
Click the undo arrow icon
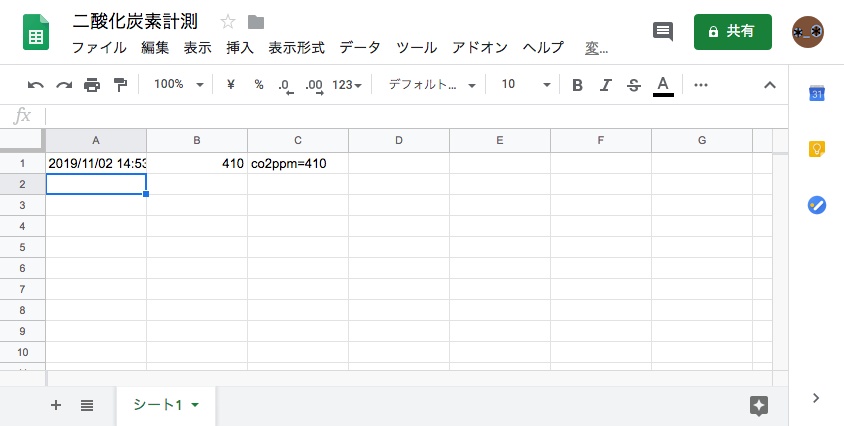[x=36, y=85]
